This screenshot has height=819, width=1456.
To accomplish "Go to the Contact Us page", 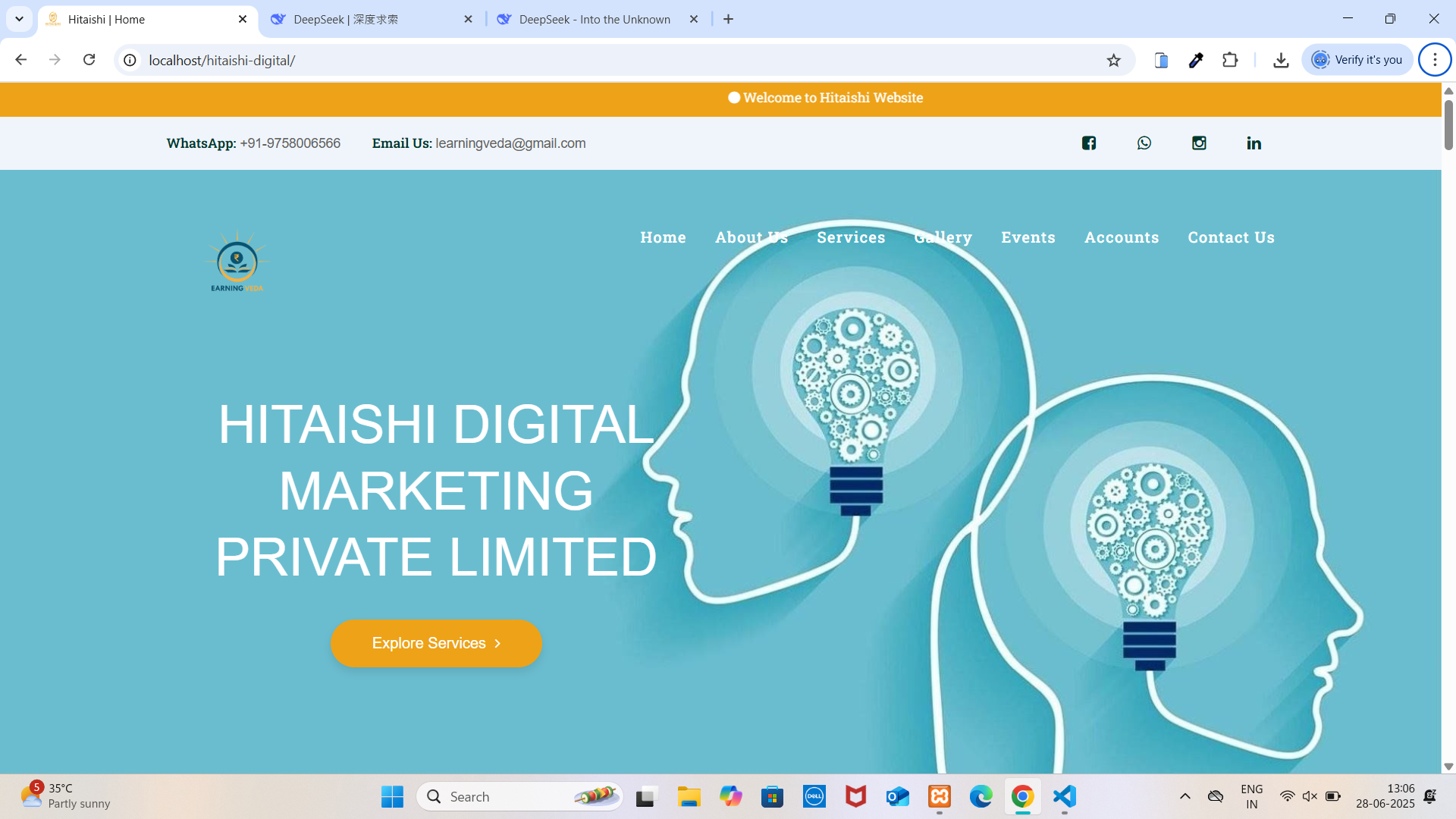I will (1231, 237).
